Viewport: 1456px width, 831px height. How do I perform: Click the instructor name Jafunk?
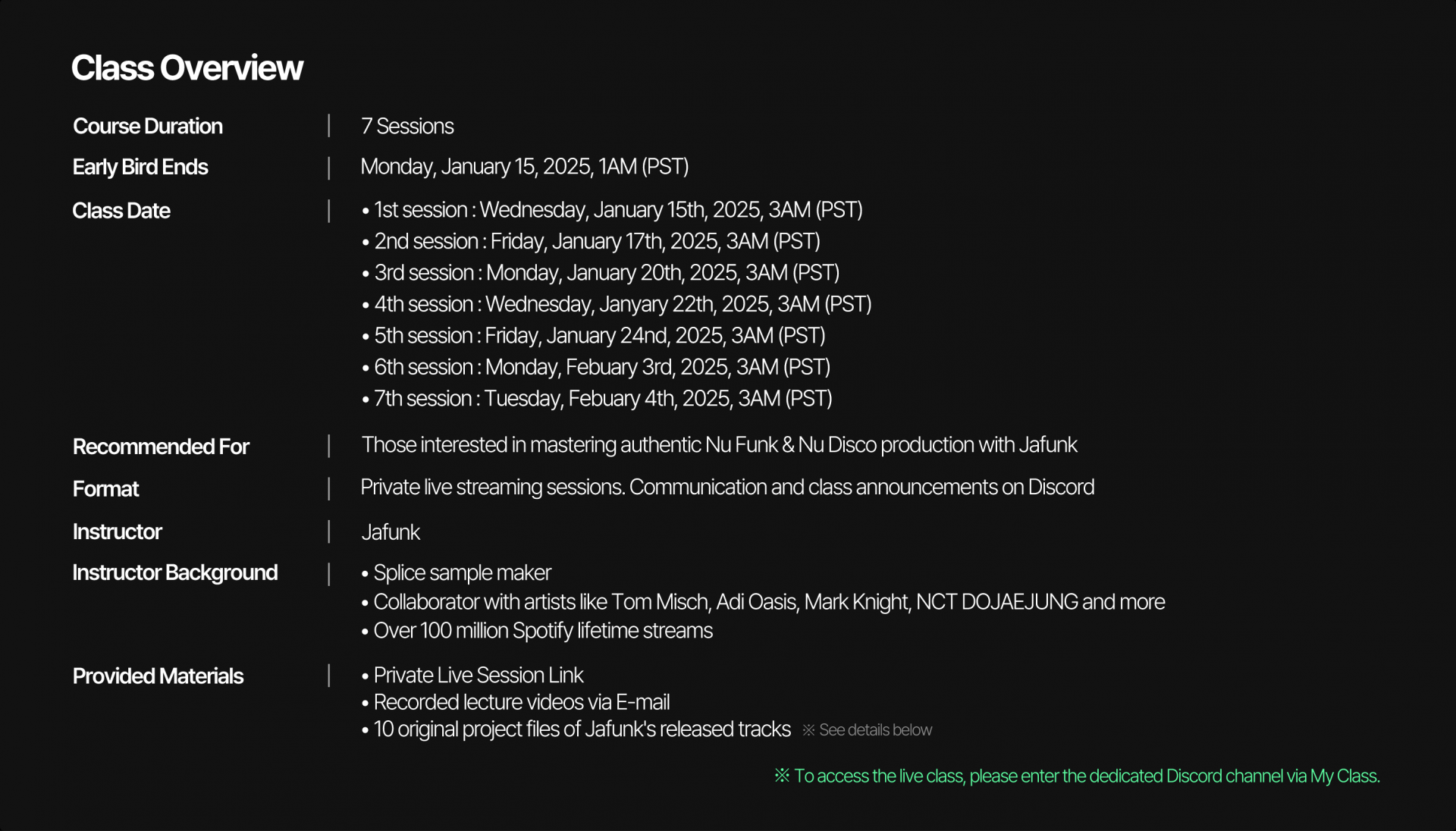coord(391,532)
